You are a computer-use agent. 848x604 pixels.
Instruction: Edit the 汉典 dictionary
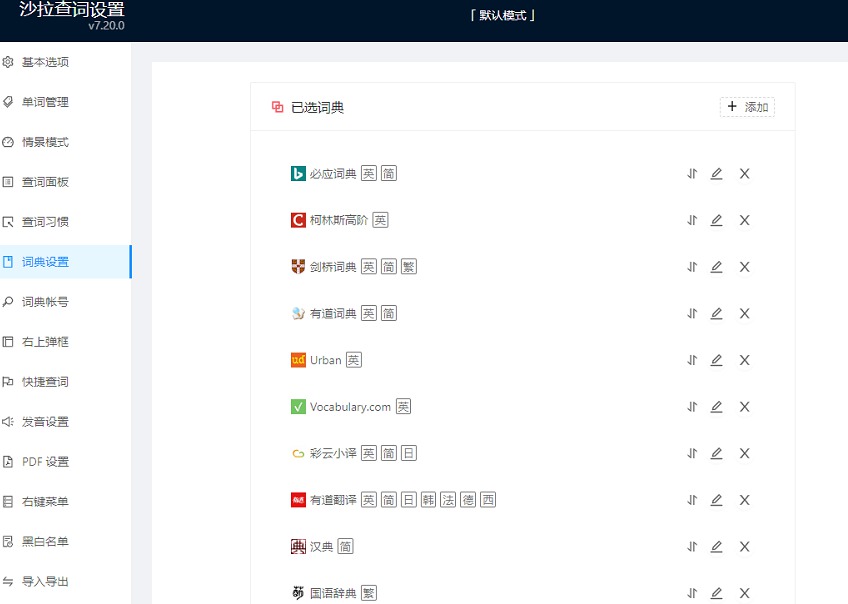click(717, 547)
